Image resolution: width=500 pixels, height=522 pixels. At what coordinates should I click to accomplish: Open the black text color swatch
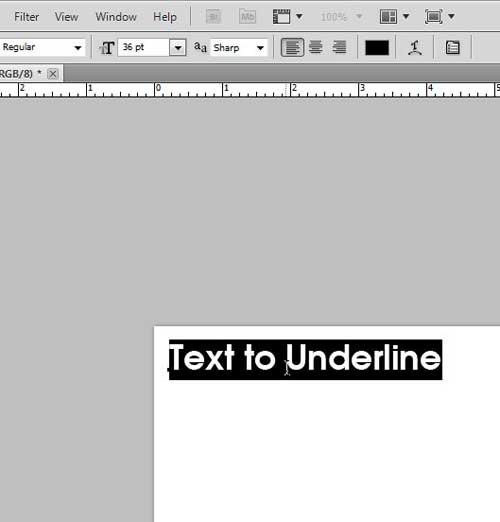point(377,48)
